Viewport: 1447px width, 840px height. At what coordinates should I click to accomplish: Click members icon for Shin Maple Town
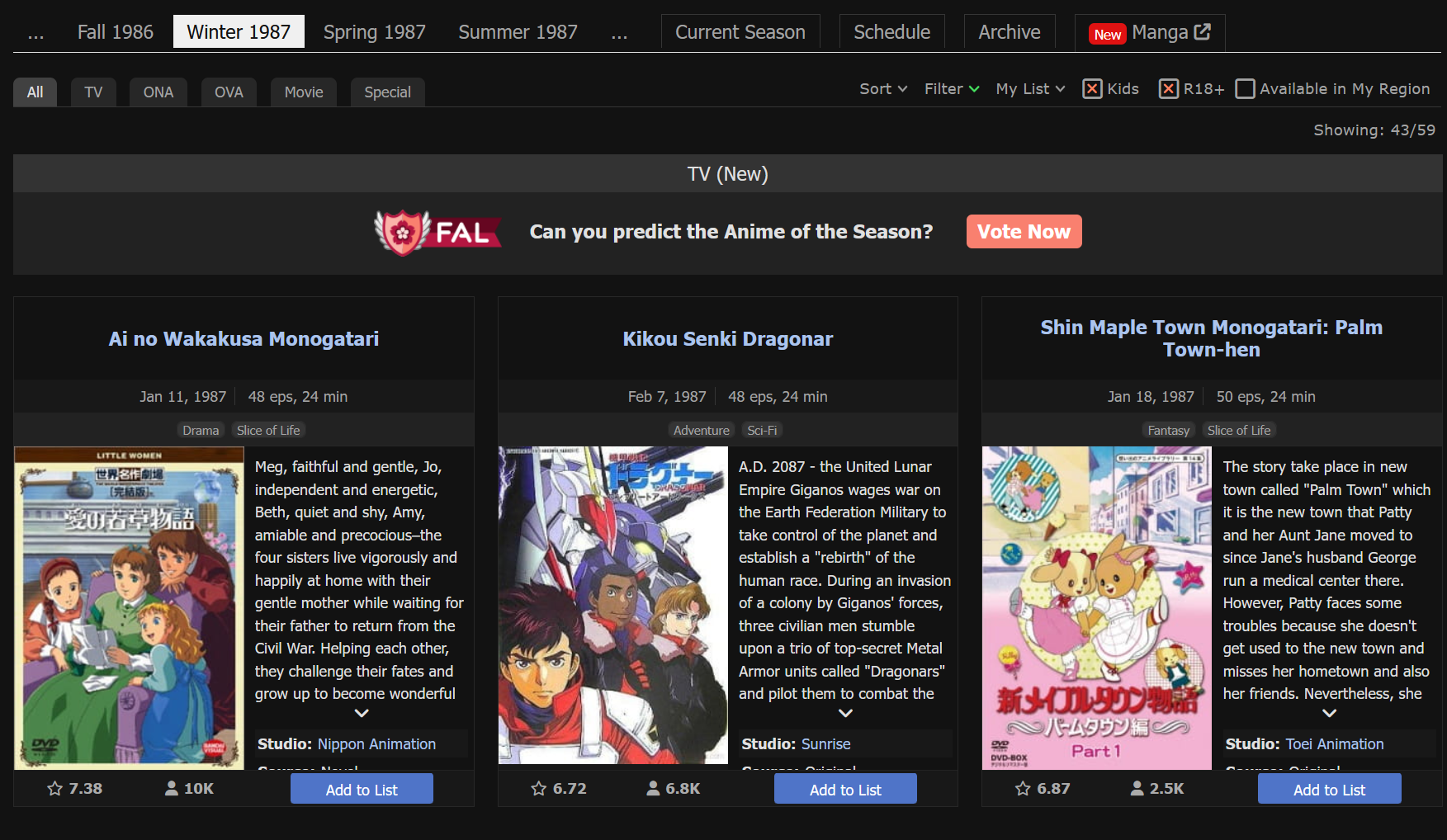pyautogui.click(x=1137, y=788)
